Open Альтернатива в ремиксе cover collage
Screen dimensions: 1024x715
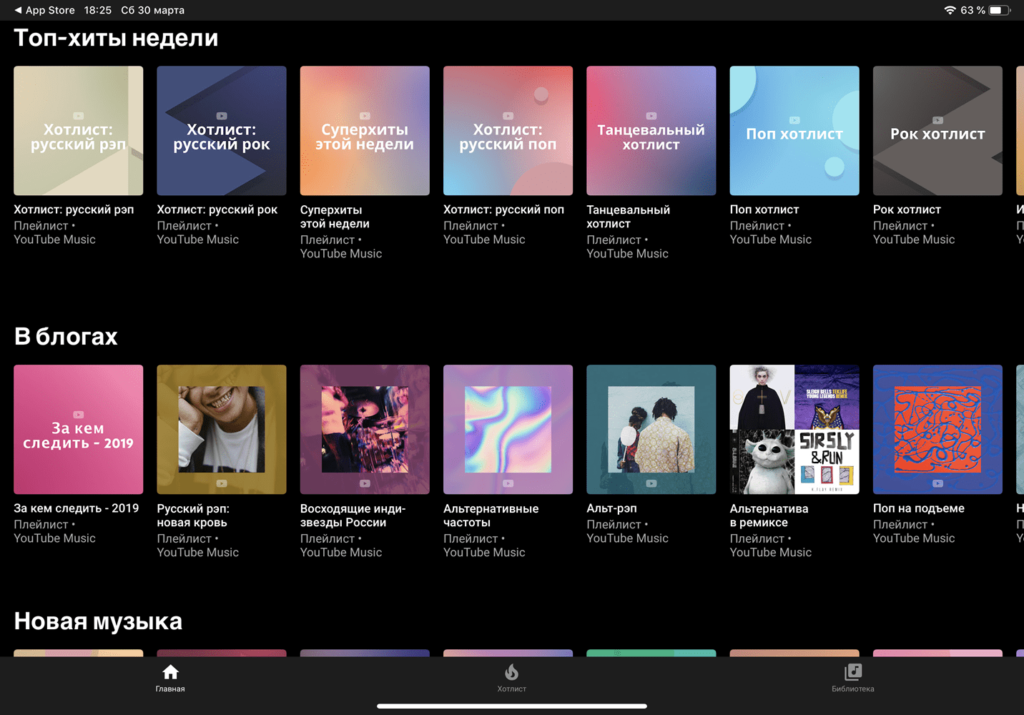pos(794,429)
